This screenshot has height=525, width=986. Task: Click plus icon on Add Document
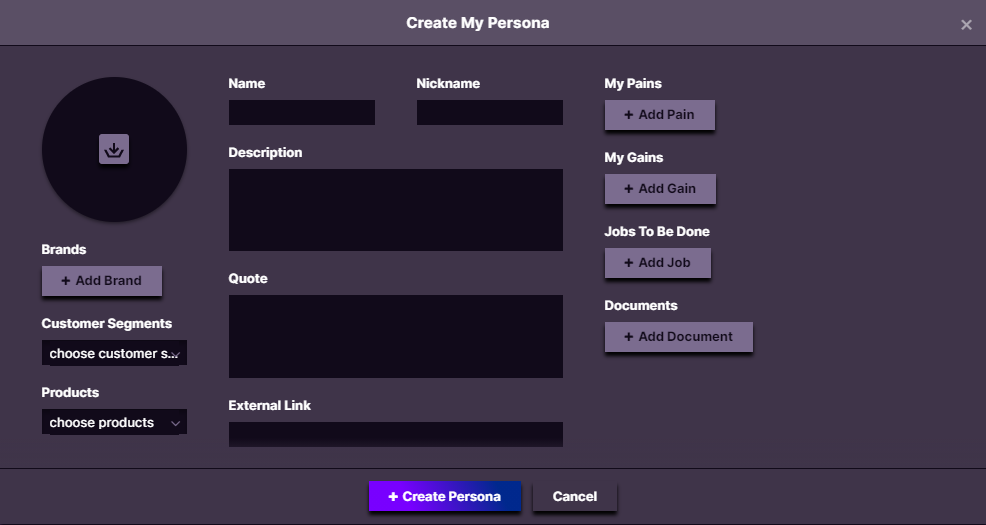click(x=628, y=337)
